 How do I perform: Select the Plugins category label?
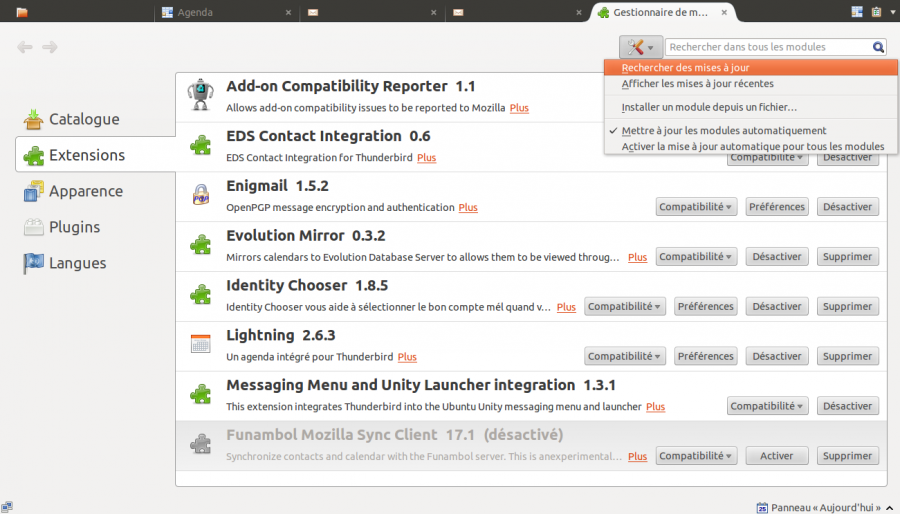pos(75,227)
